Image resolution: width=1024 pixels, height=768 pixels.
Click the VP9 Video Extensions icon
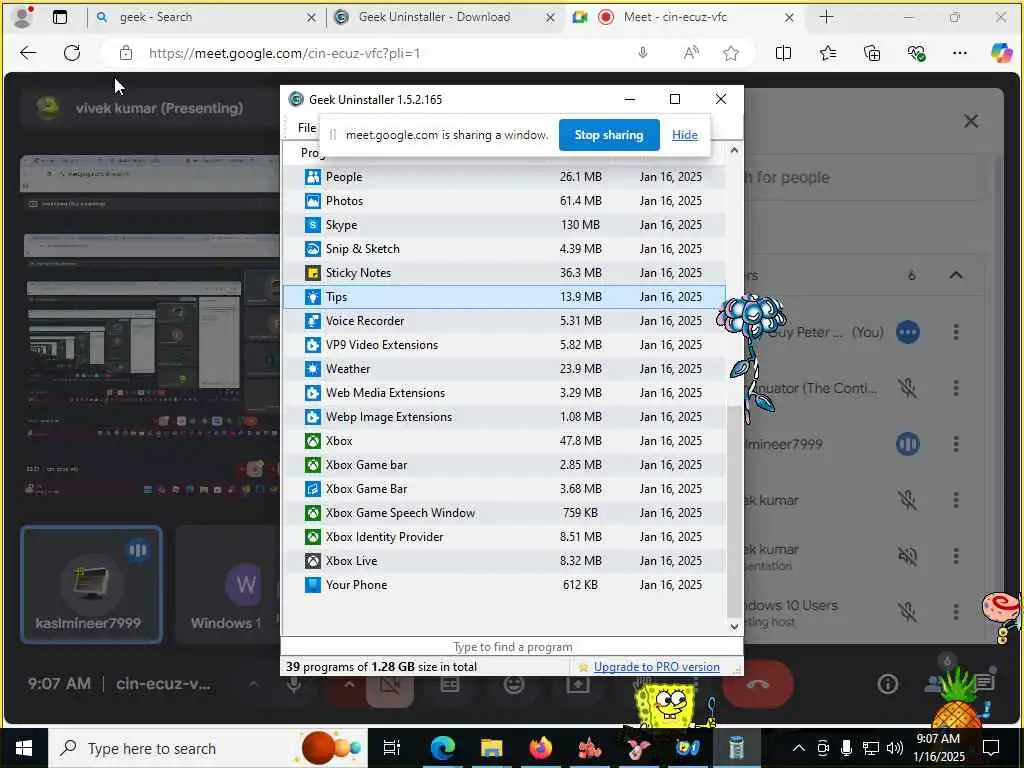(x=313, y=345)
